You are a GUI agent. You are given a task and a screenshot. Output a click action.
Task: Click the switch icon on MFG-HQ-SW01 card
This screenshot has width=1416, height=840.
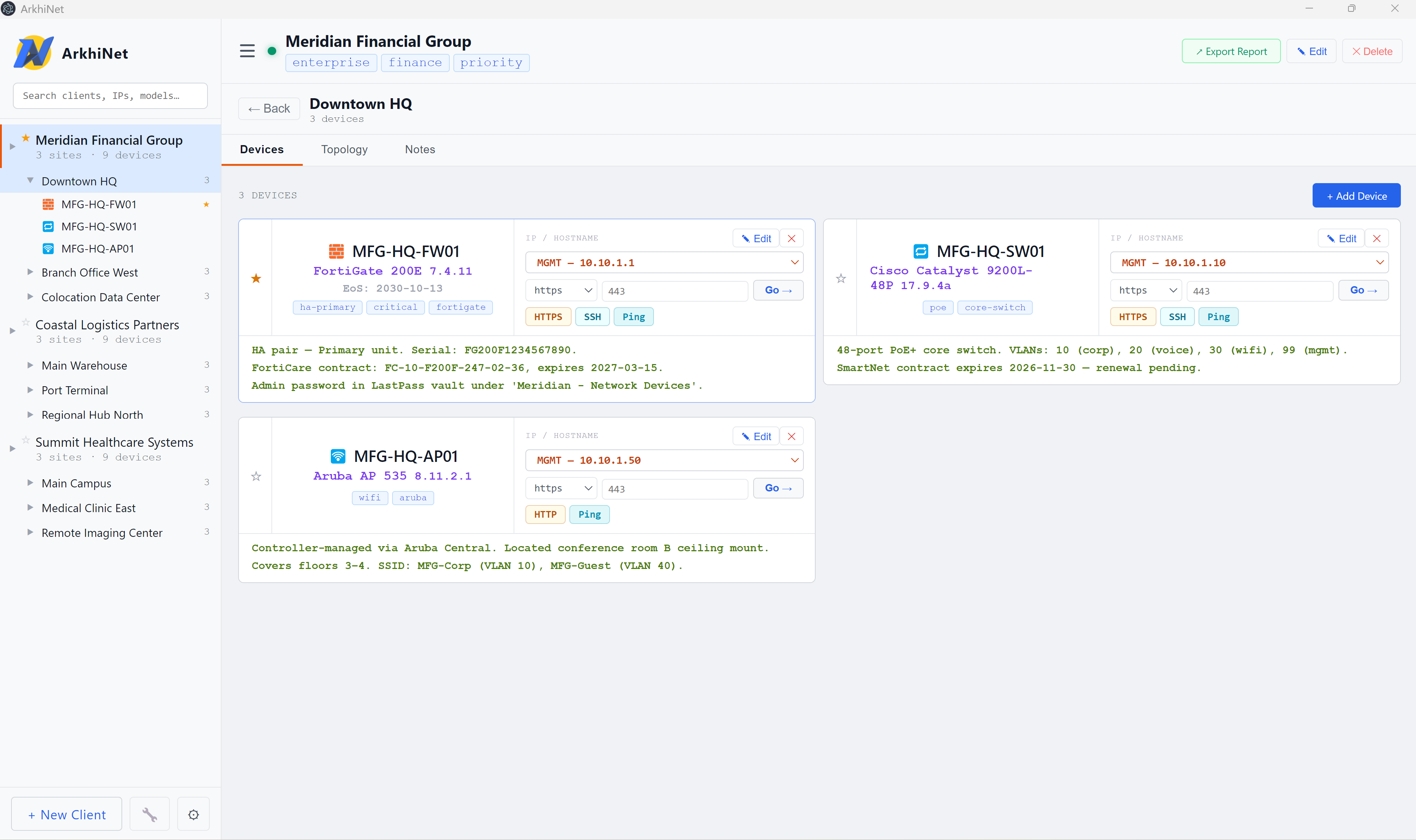click(x=921, y=251)
